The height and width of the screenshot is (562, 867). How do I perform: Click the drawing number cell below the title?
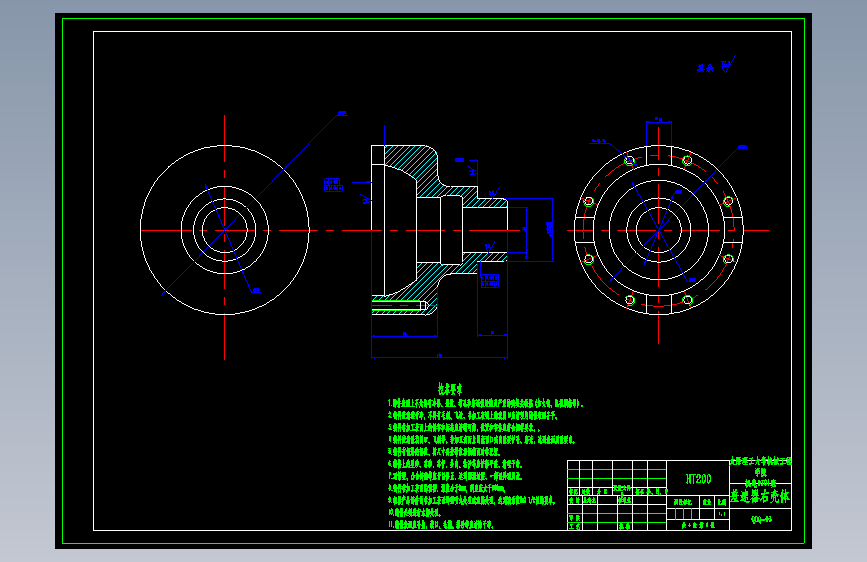(761, 519)
